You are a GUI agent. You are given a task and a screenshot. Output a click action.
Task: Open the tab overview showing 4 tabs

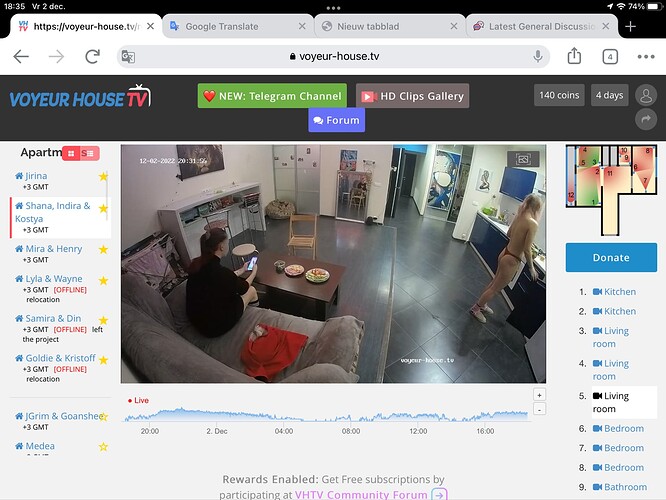(x=610, y=56)
